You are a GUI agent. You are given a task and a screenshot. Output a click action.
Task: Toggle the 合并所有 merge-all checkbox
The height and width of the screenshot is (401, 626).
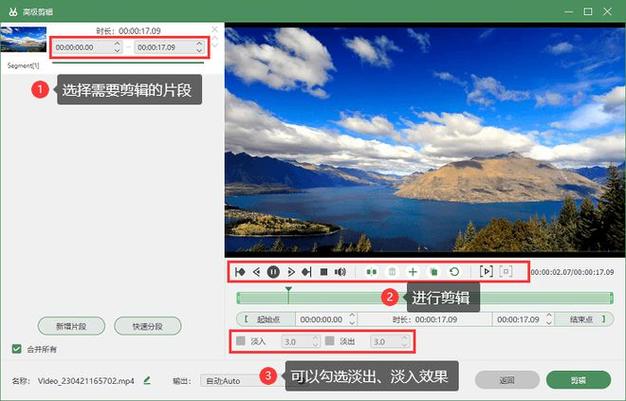point(16,349)
